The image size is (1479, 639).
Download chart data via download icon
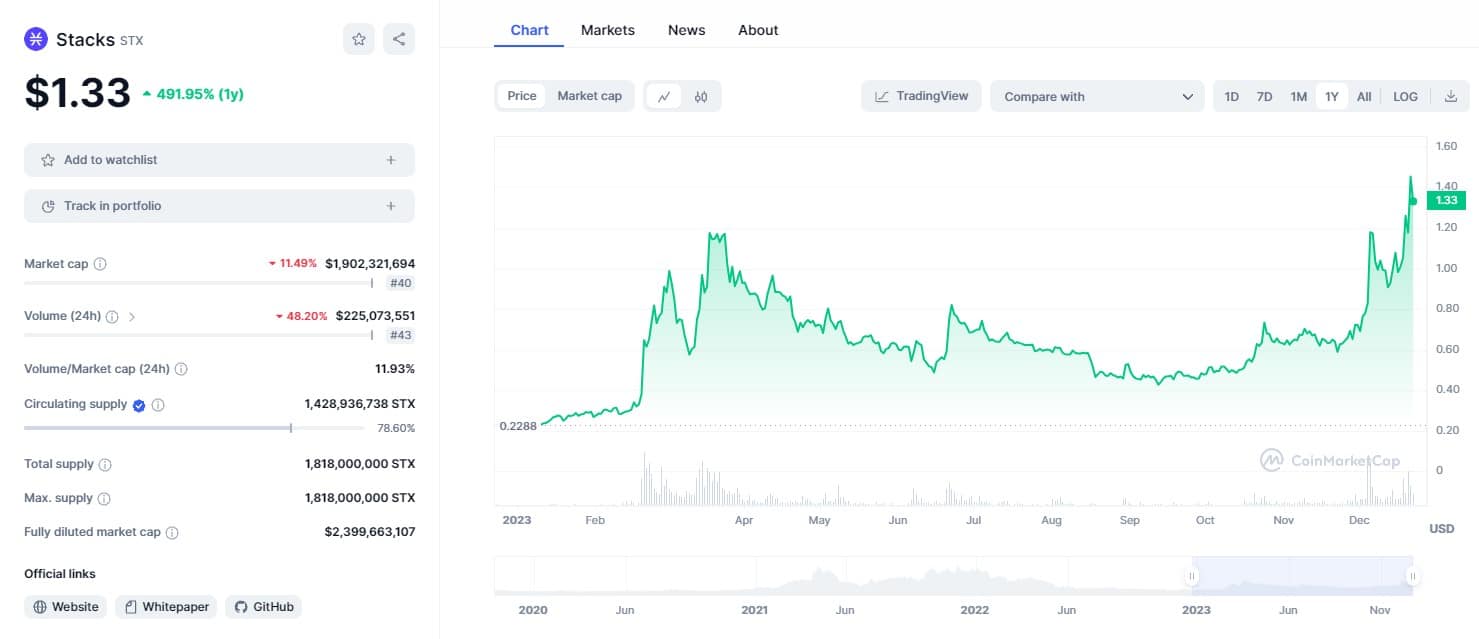[x=1451, y=96]
